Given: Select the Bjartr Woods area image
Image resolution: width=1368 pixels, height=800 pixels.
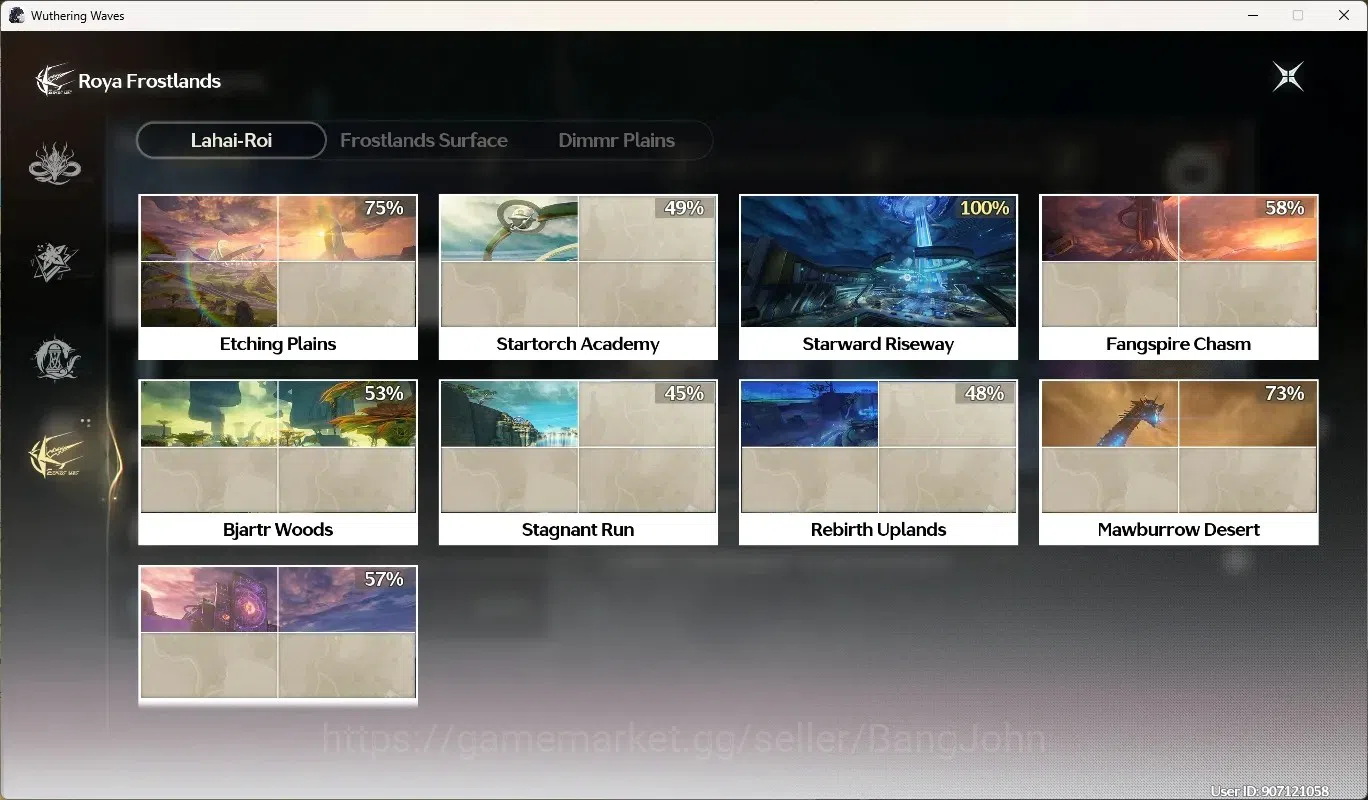Looking at the screenshot, I should point(278,447).
